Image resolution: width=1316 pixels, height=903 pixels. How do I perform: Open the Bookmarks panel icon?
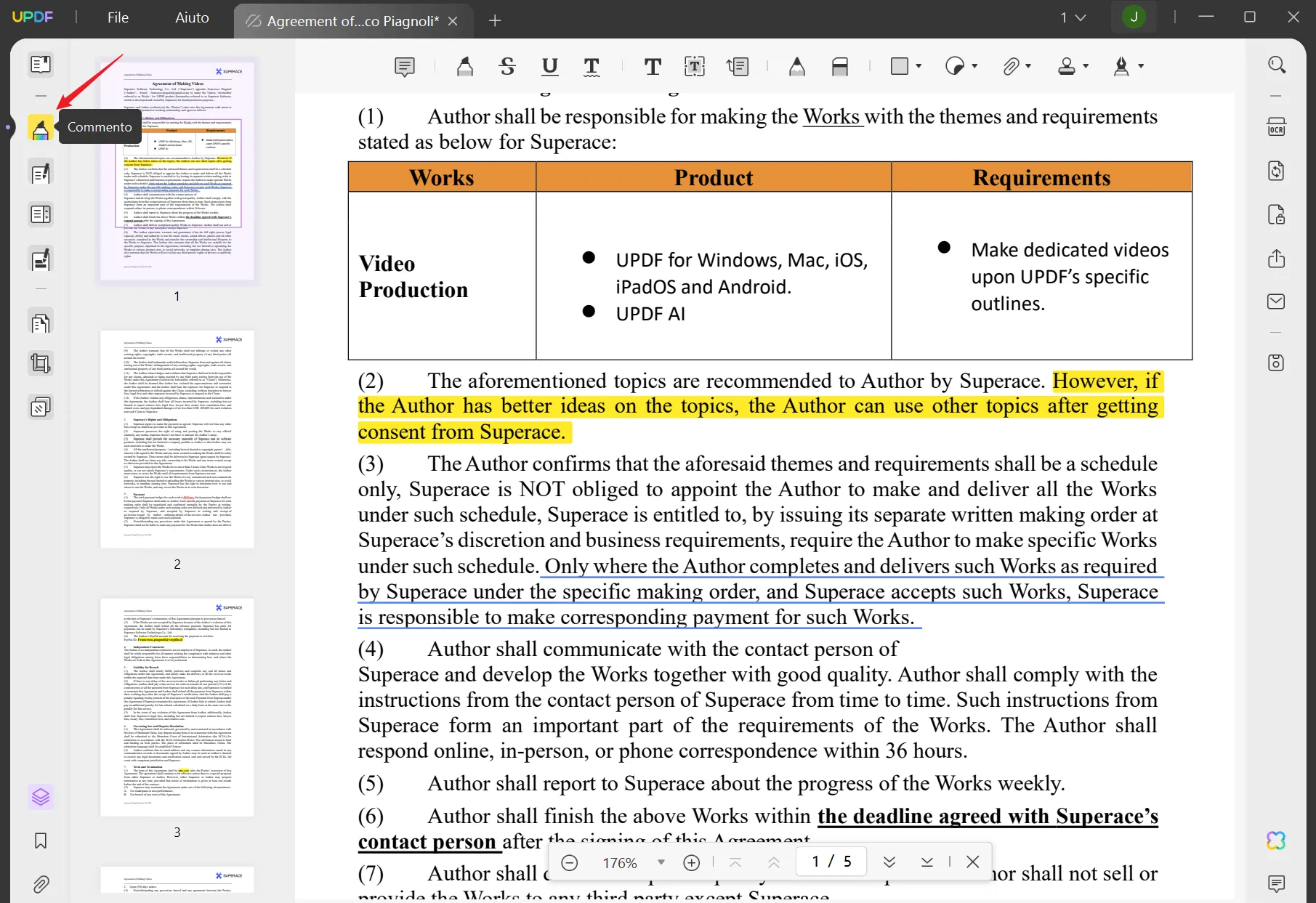coord(41,841)
